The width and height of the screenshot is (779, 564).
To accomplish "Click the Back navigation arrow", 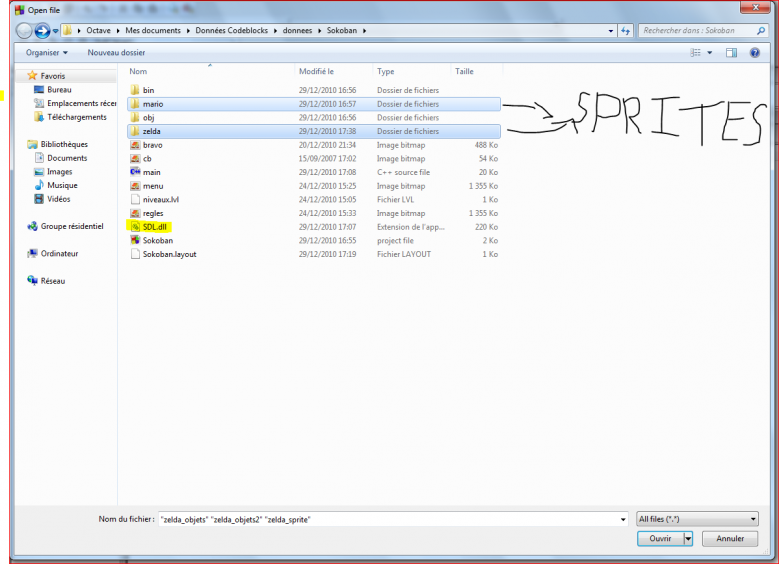I will [24, 31].
